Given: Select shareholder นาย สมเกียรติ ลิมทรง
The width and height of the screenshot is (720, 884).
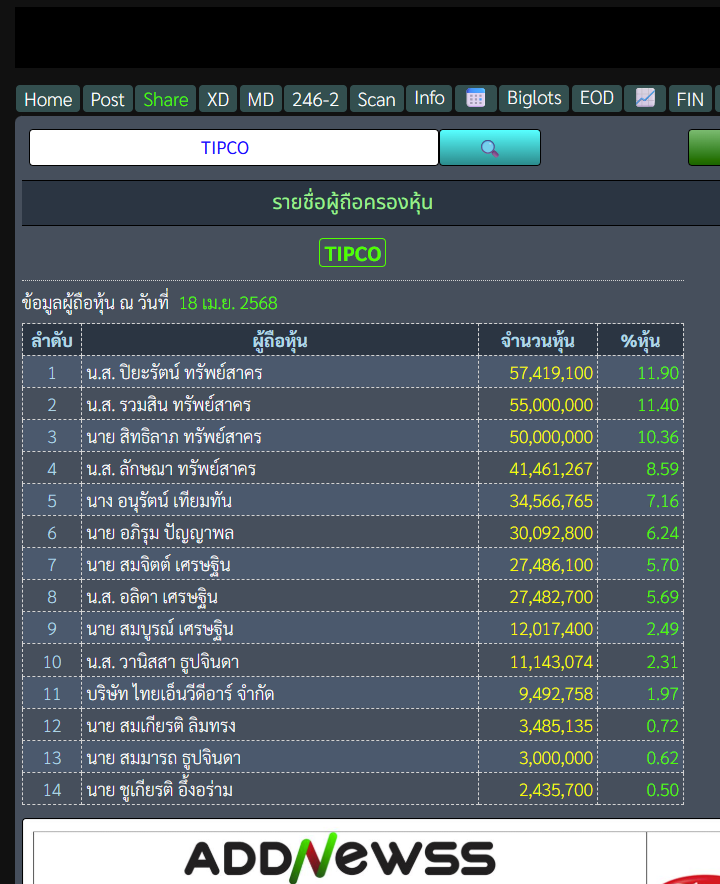Looking at the screenshot, I should pos(161,726).
